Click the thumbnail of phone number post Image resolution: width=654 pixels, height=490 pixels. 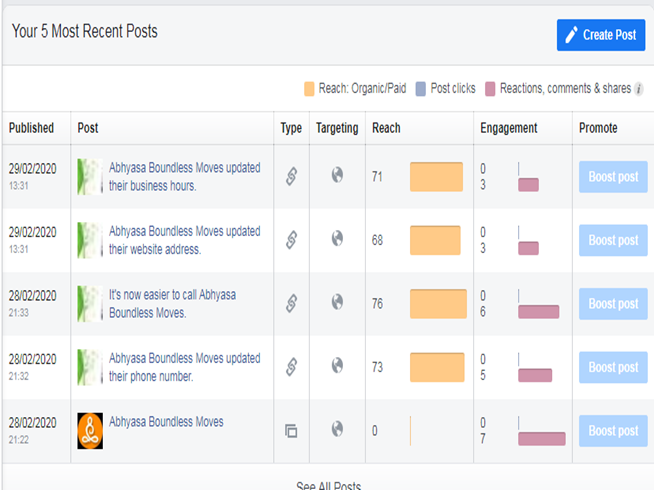click(x=90, y=367)
